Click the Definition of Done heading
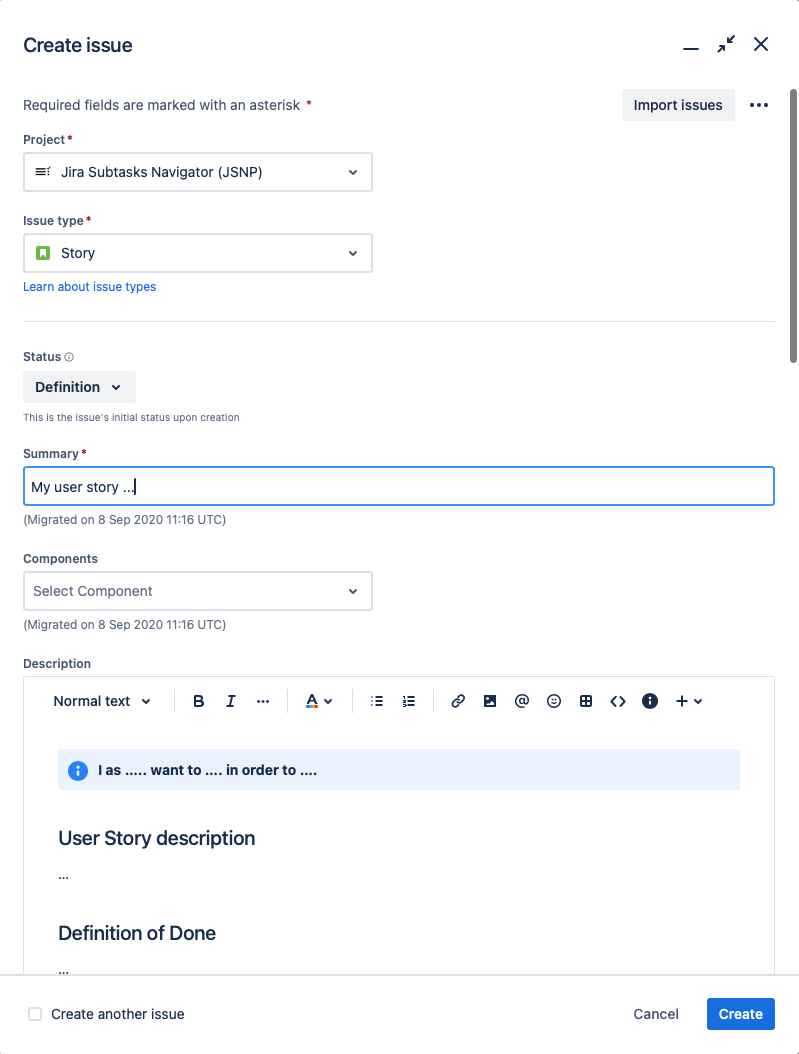The width and height of the screenshot is (799, 1054). pyautogui.click(x=137, y=933)
